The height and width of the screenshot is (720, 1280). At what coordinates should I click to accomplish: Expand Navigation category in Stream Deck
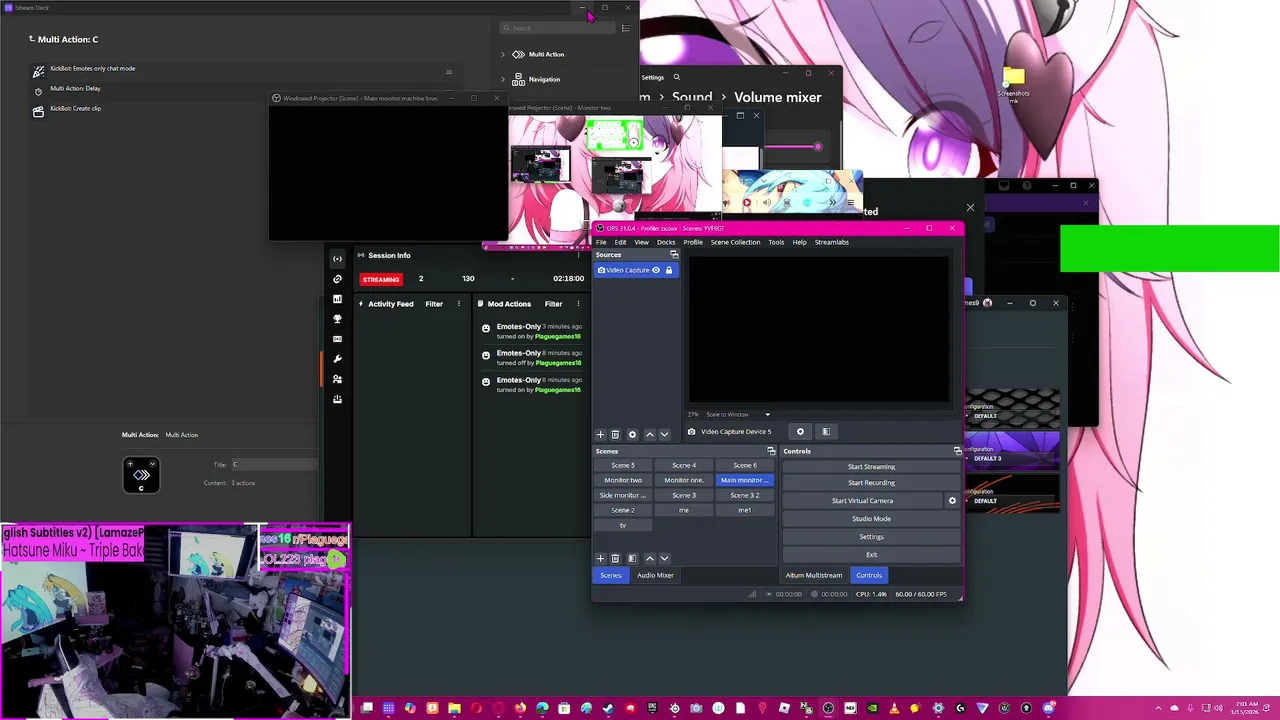click(x=503, y=79)
